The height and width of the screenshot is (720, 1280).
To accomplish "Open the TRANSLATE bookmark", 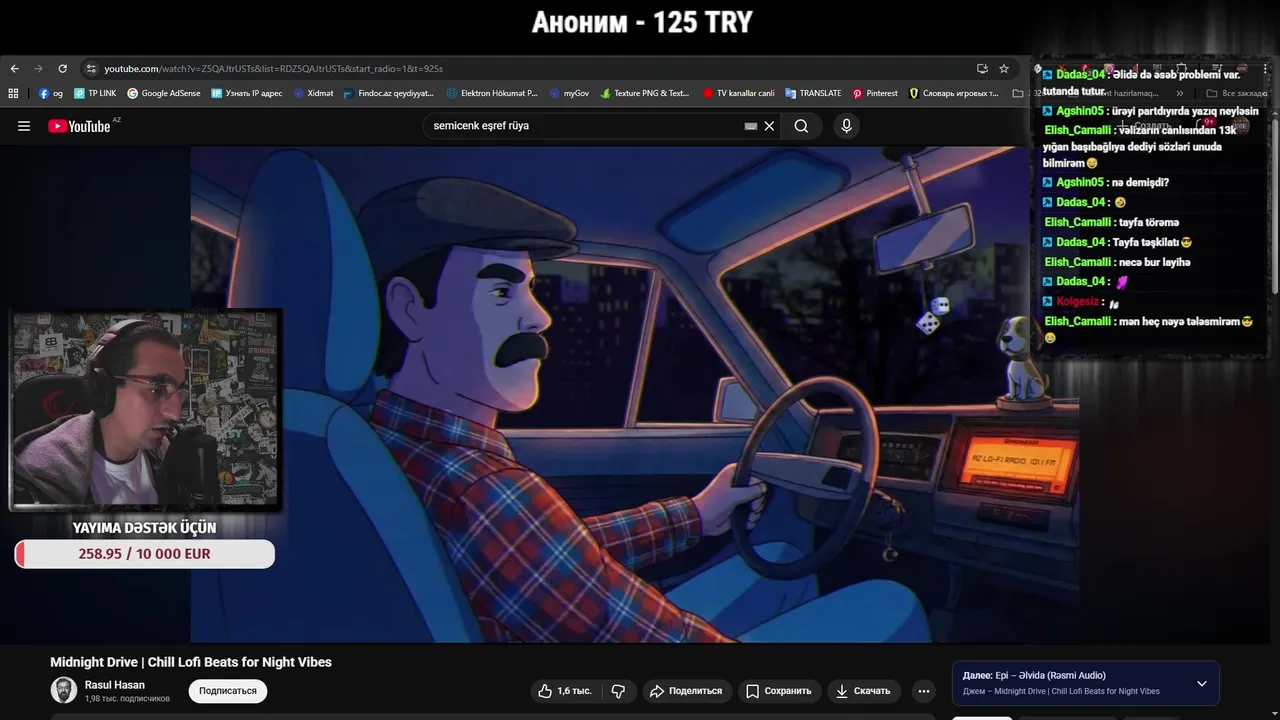I will click(x=813, y=93).
